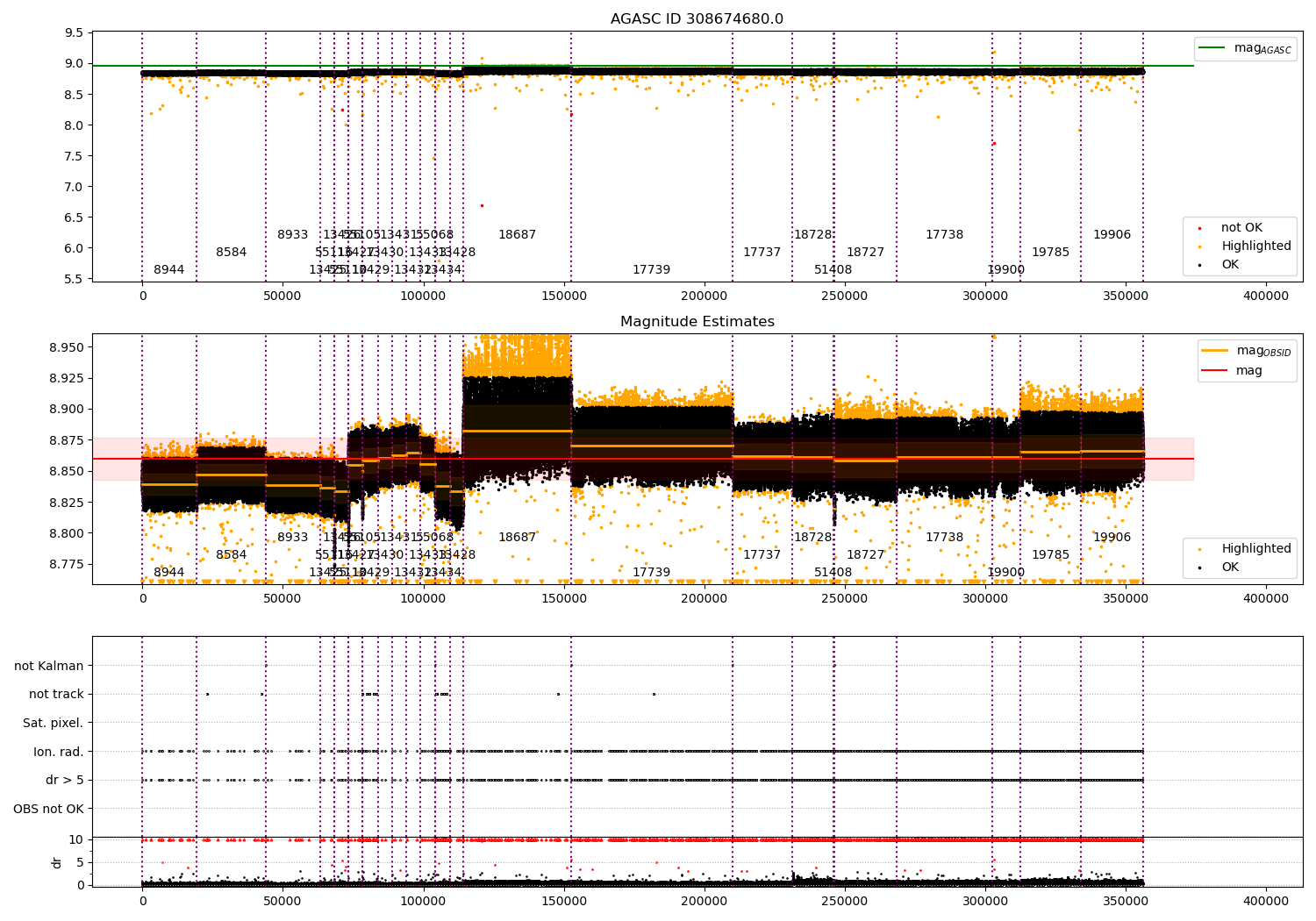Click the OBS not OK axis label
1316x921 pixels.
[x=49, y=809]
